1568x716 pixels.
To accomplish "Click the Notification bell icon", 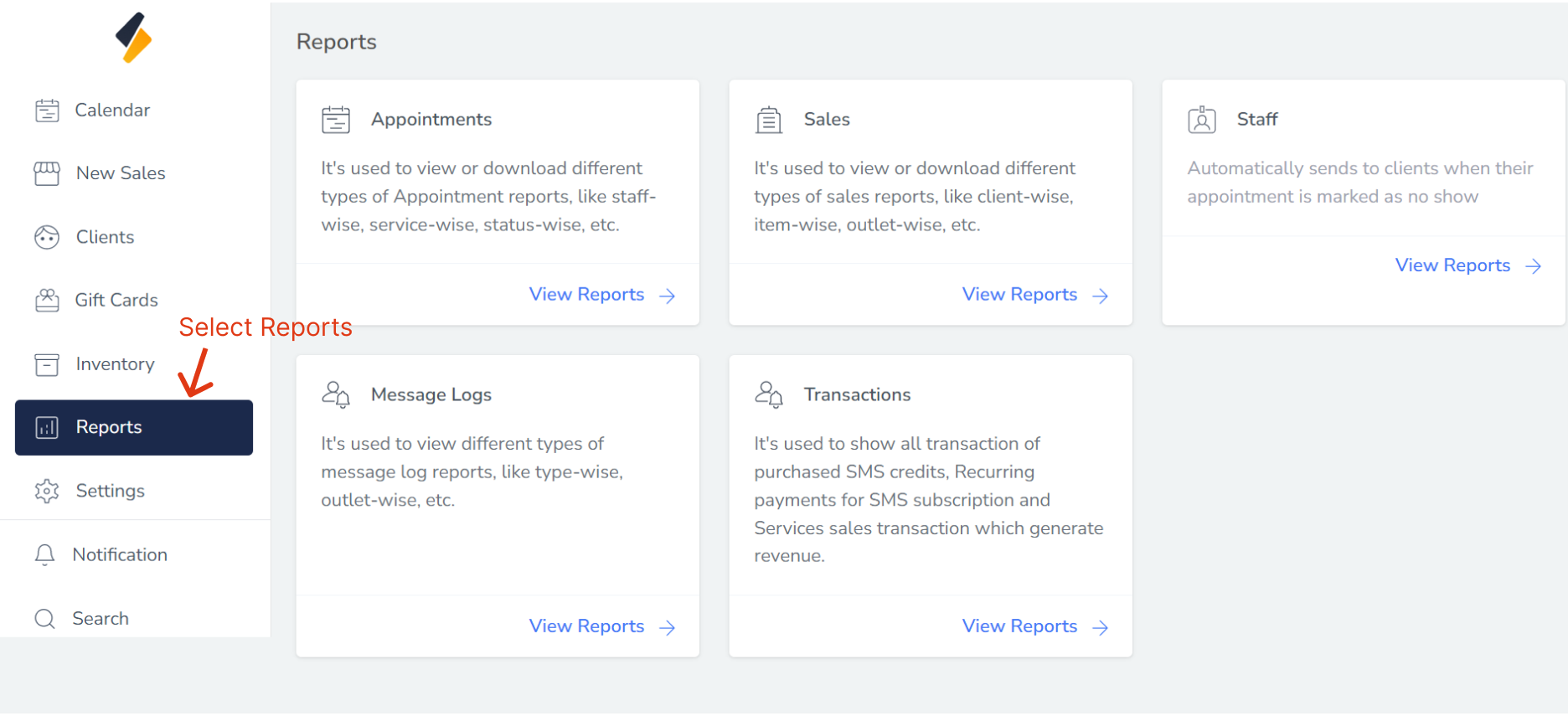I will pos(45,555).
